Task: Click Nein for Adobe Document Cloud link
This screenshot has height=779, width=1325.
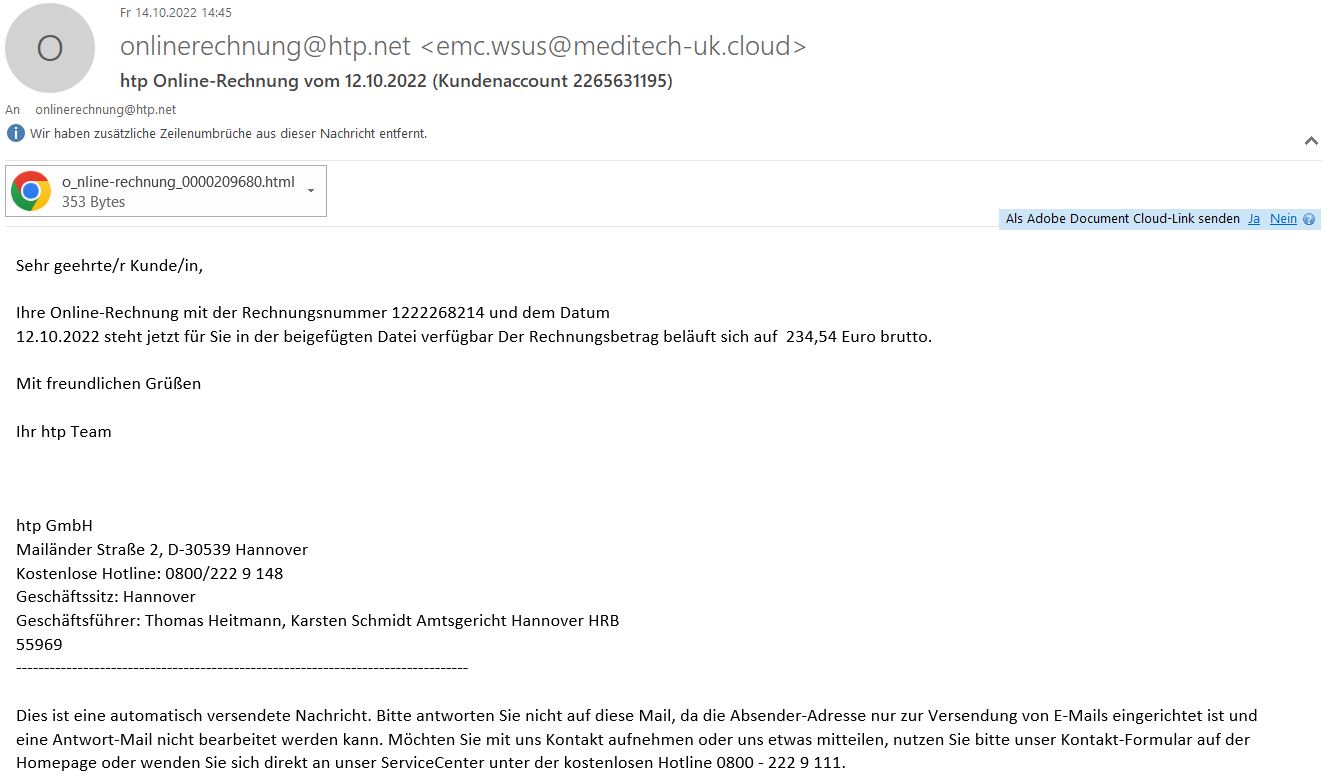Action: point(1283,219)
